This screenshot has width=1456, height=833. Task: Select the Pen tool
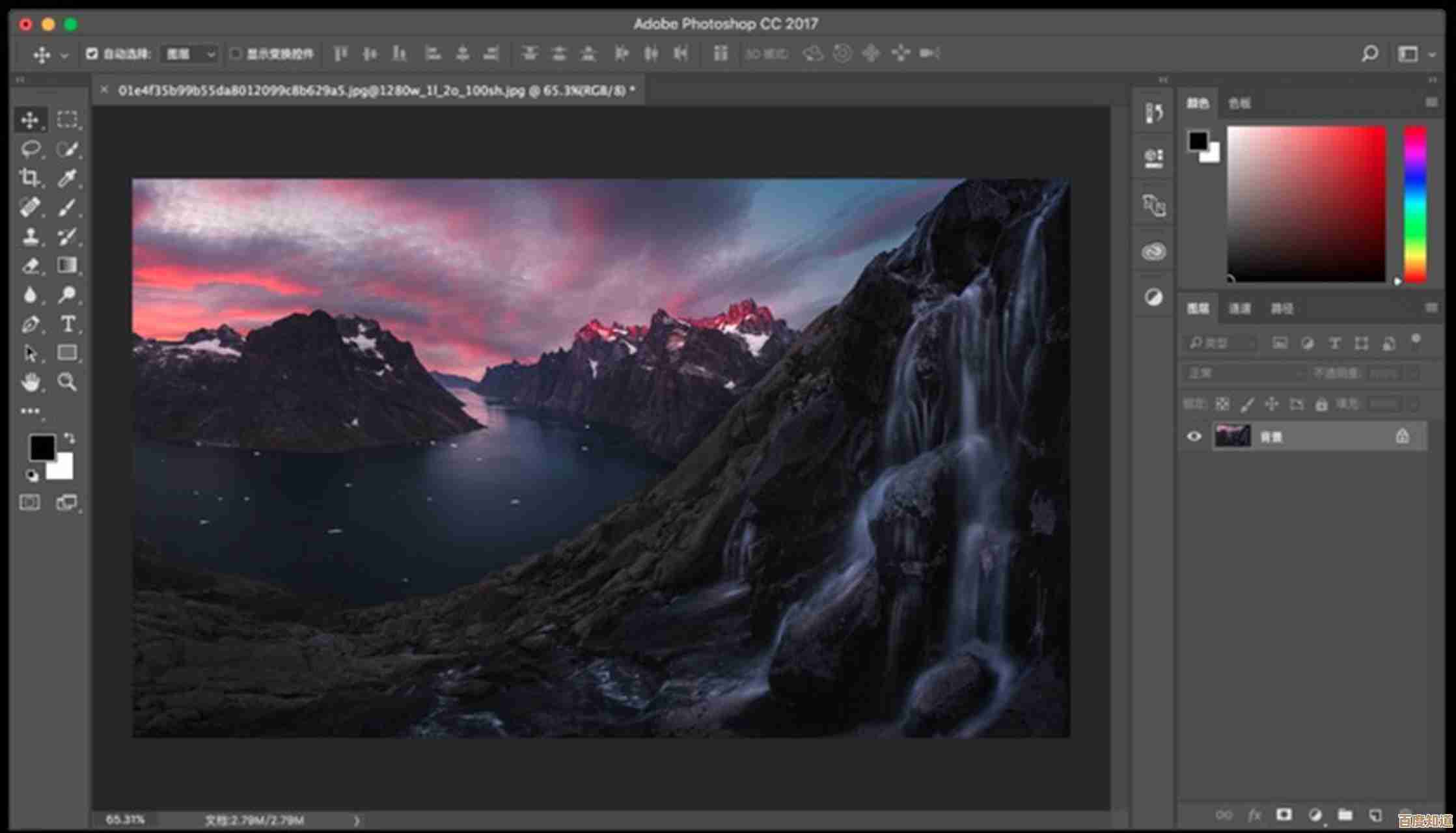pyautogui.click(x=29, y=324)
